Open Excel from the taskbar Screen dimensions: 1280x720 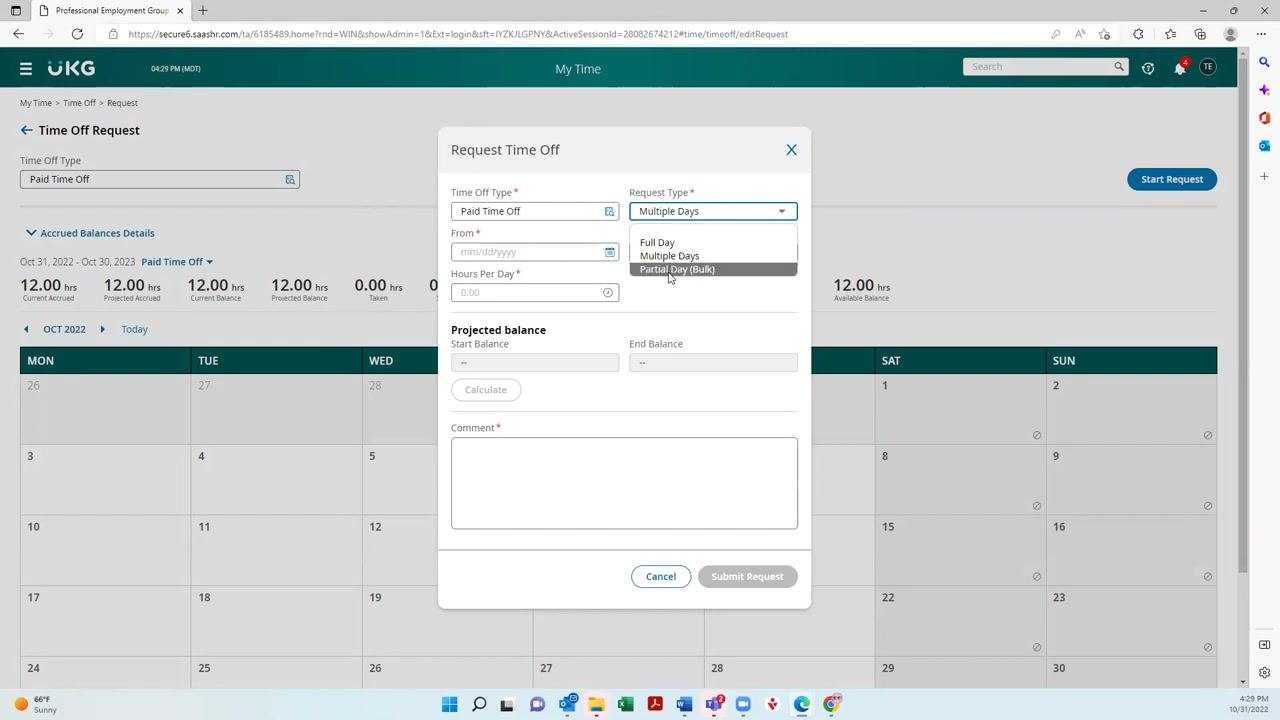(x=625, y=704)
